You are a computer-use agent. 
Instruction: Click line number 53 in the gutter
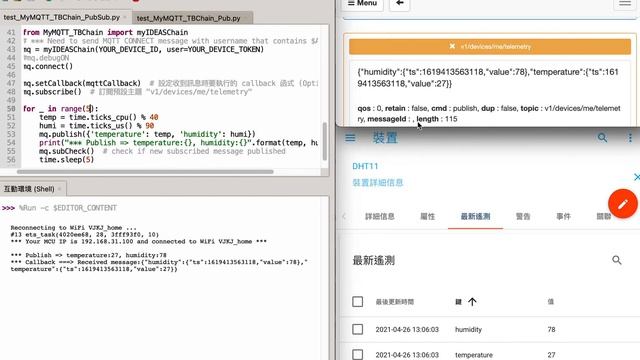(11, 134)
